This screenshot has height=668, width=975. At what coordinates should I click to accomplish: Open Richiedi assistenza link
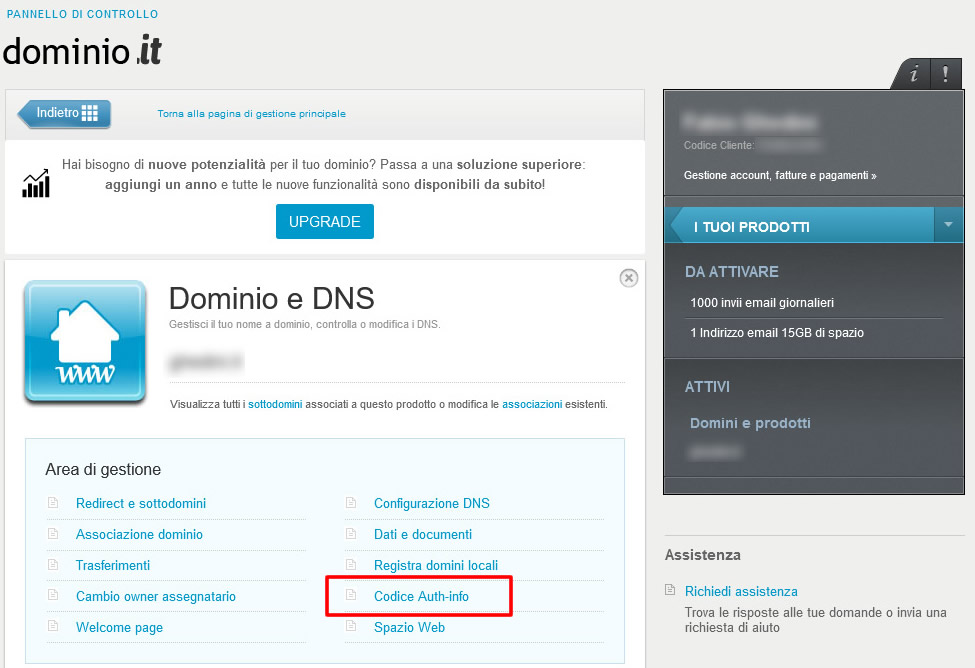click(741, 591)
